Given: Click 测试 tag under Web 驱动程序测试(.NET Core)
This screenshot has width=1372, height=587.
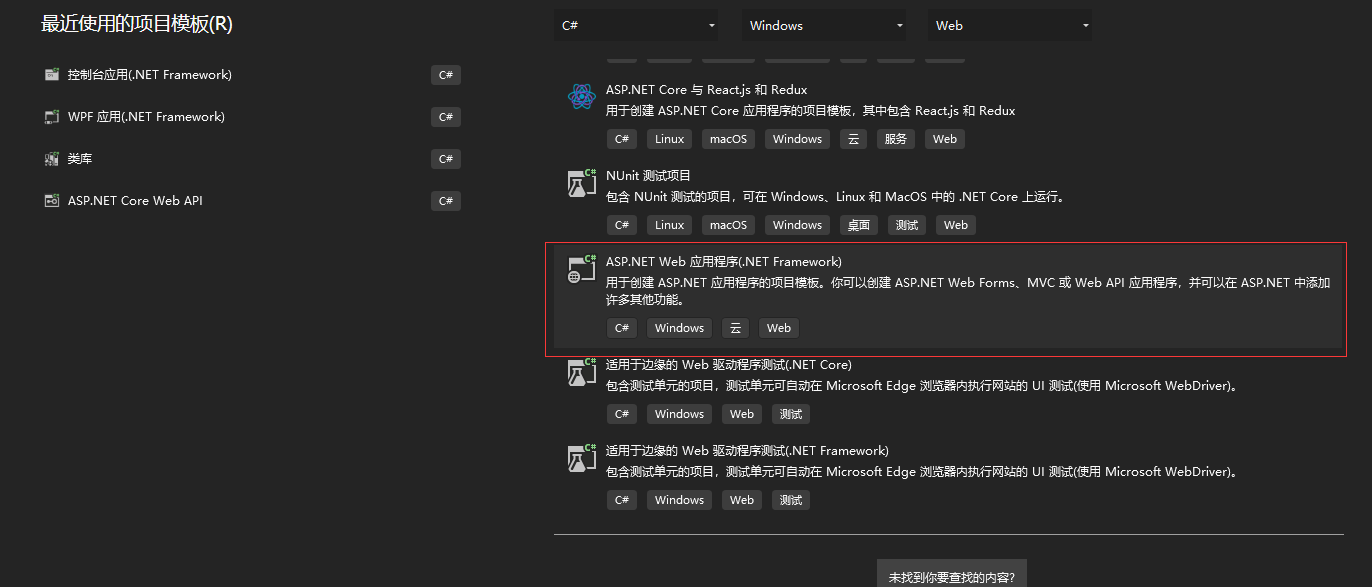Looking at the screenshot, I should (791, 414).
